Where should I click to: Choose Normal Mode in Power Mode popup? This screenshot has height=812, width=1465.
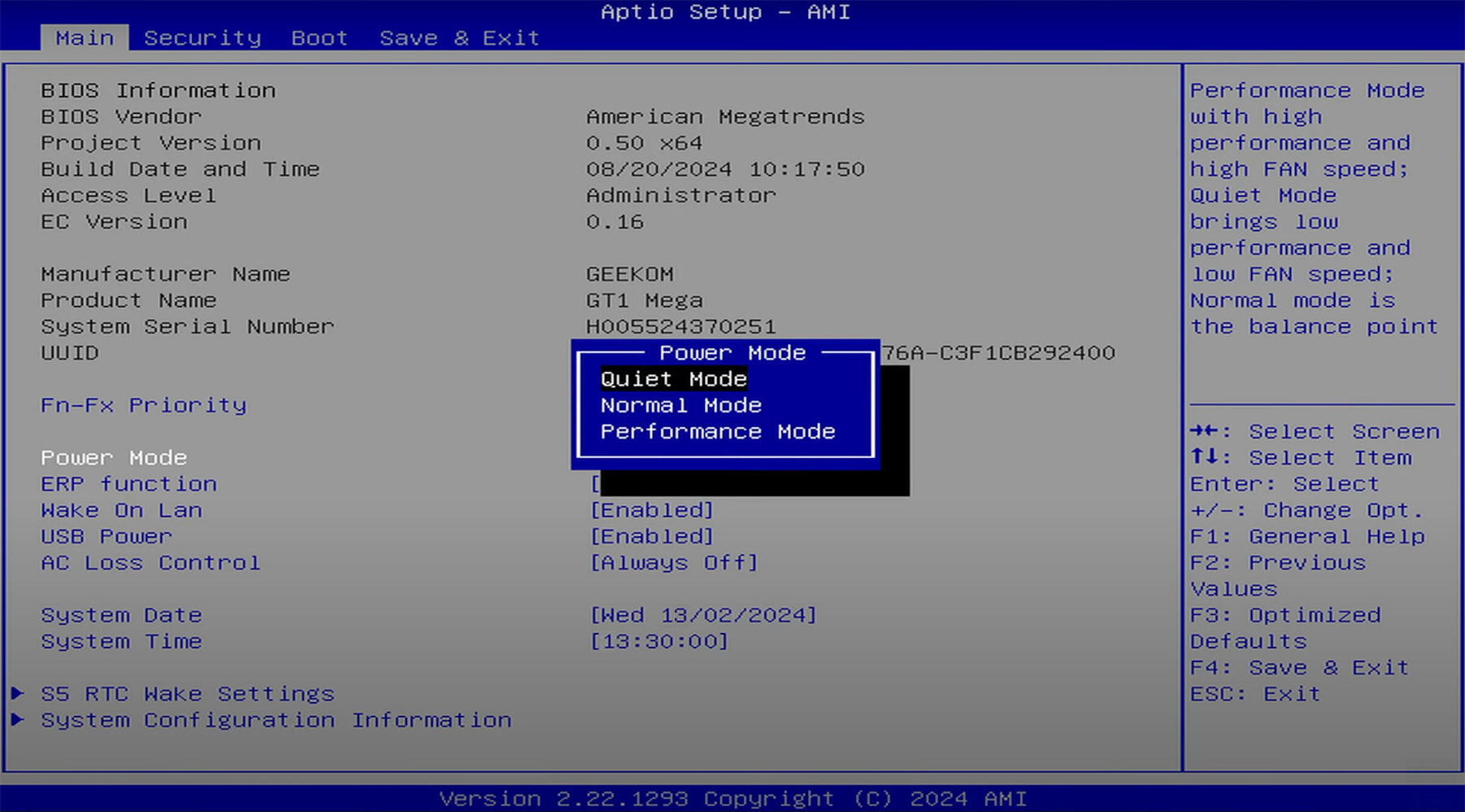pyautogui.click(x=681, y=405)
